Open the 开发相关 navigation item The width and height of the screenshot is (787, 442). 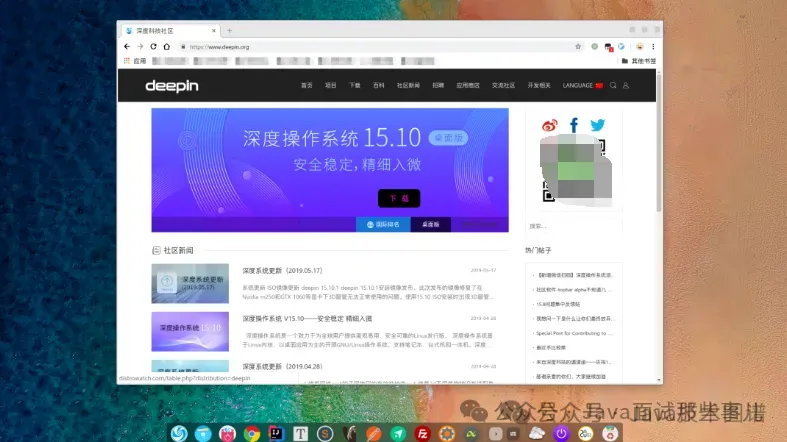pyautogui.click(x=539, y=85)
